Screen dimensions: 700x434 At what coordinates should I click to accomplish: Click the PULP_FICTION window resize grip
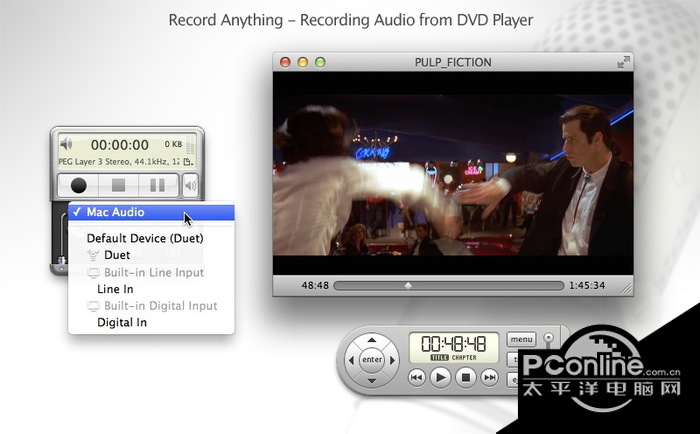point(627,289)
